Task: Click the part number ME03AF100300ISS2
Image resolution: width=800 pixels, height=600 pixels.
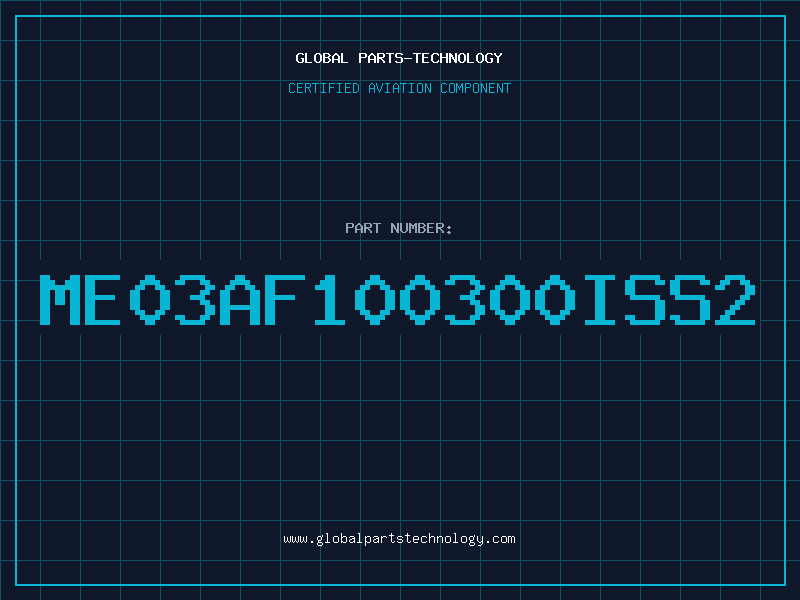Action: click(x=397, y=299)
